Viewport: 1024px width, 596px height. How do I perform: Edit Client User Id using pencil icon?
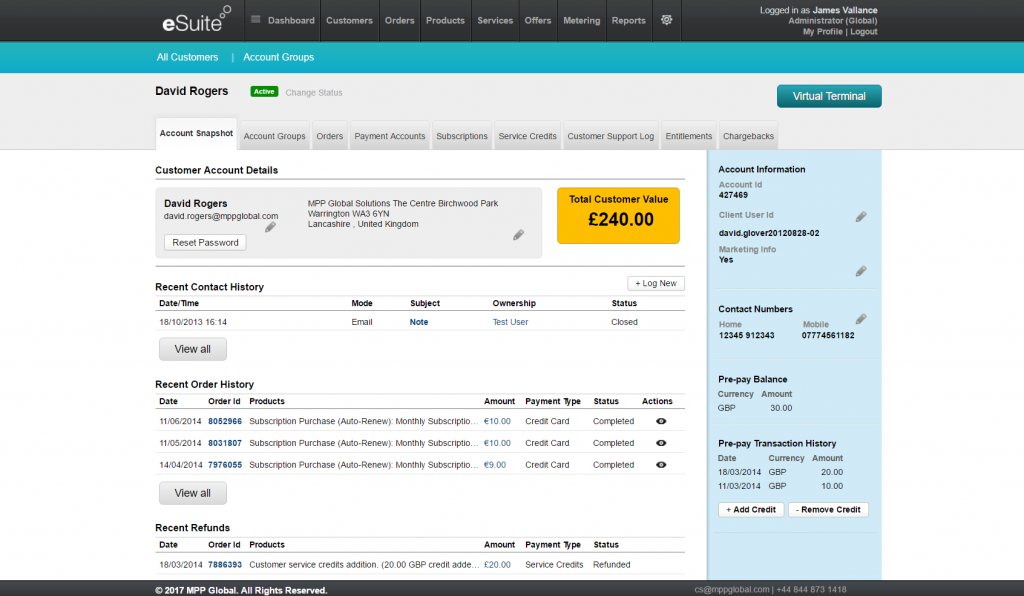[x=861, y=217]
